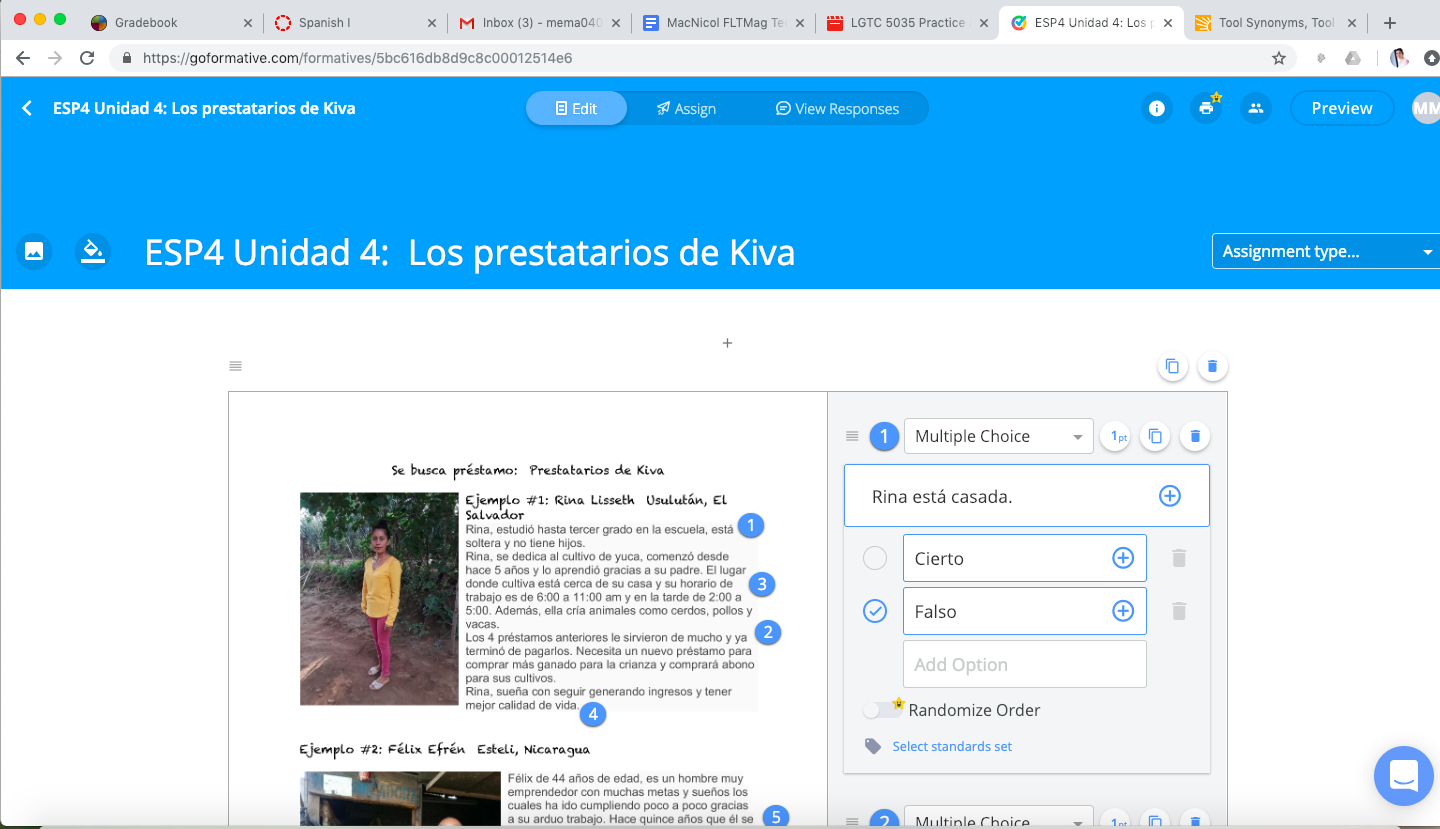Click the Select standards set link
Viewport: 1440px width, 829px height.
tap(952, 746)
